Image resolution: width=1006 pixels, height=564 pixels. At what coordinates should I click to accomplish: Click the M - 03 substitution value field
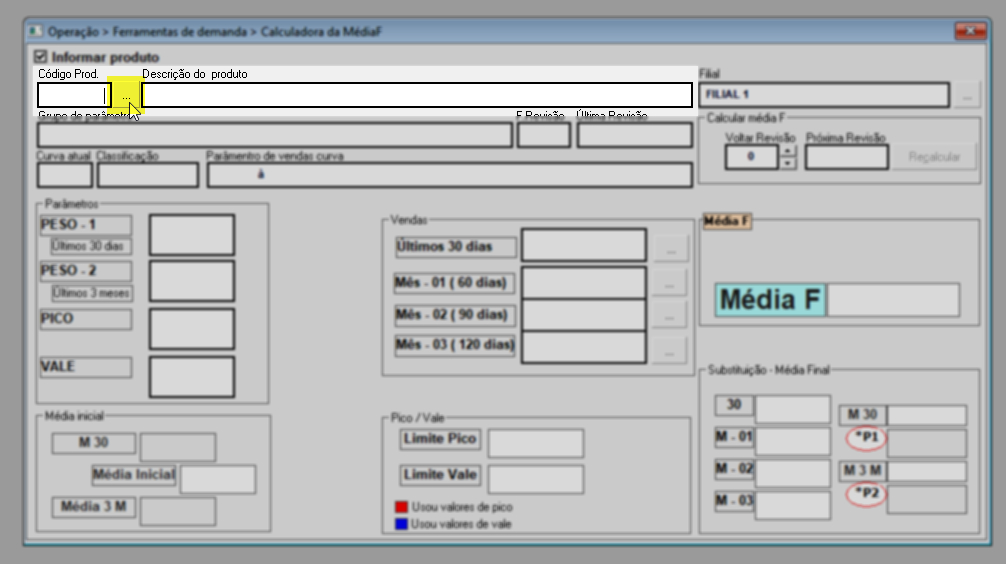pyautogui.click(x=793, y=506)
